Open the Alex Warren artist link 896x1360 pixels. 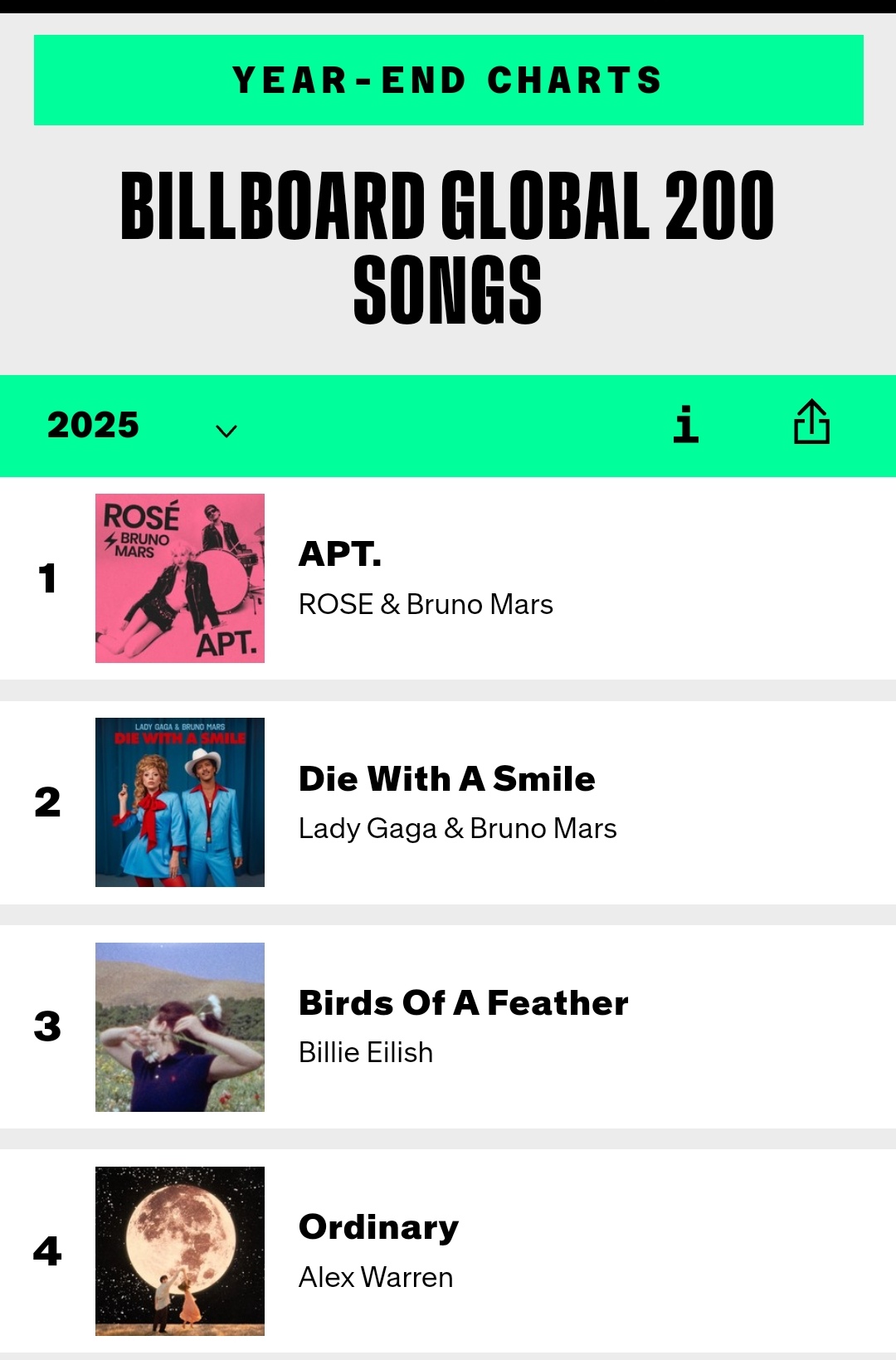tap(376, 1278)
